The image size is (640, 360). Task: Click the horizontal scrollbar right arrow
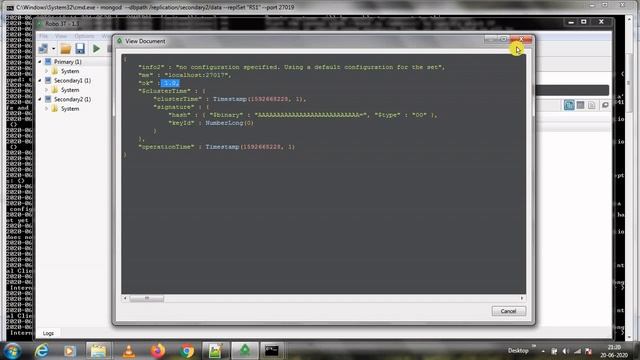click(x=522, y=298)
